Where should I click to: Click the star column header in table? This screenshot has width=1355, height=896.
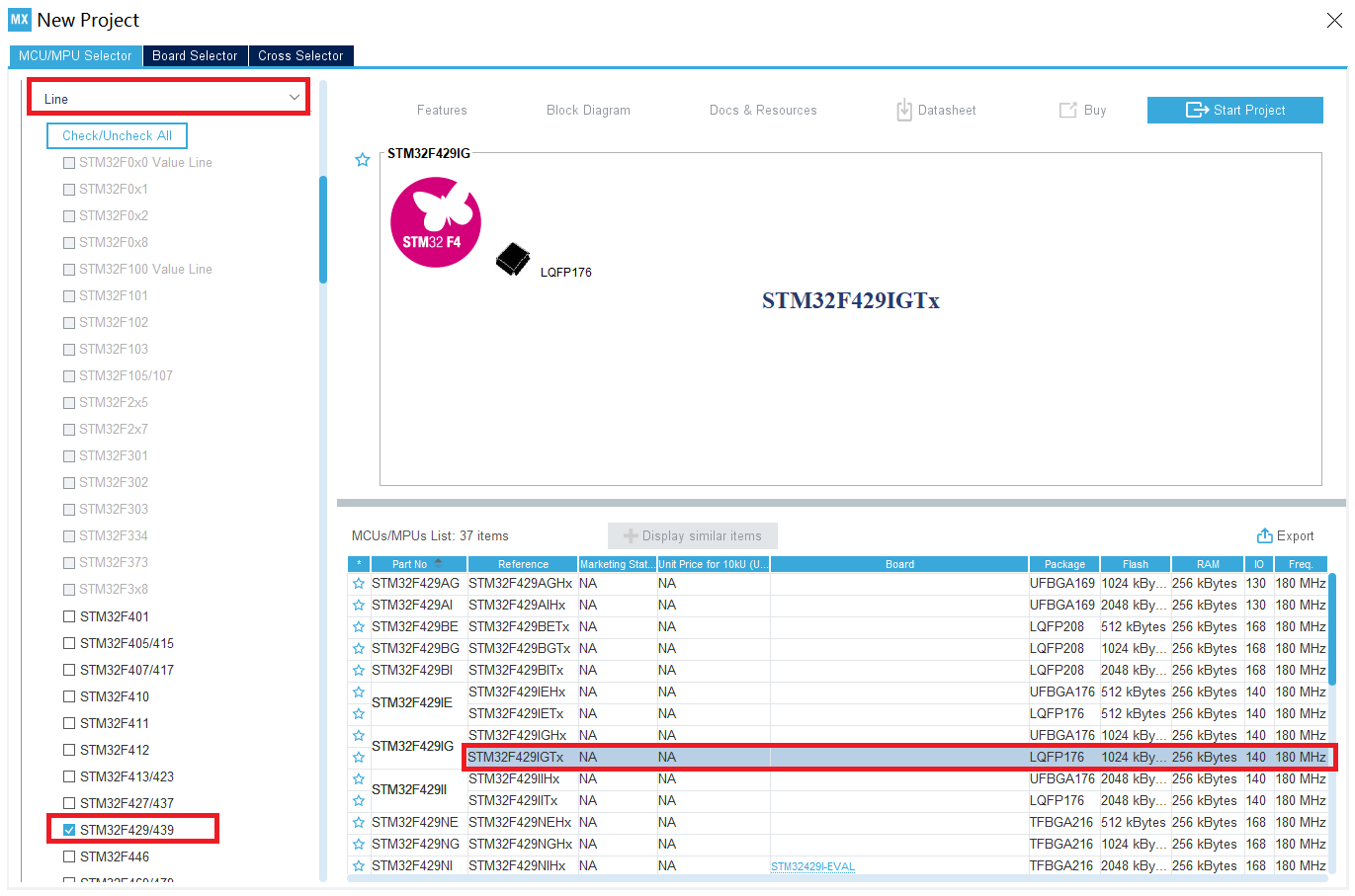(359, 564)
